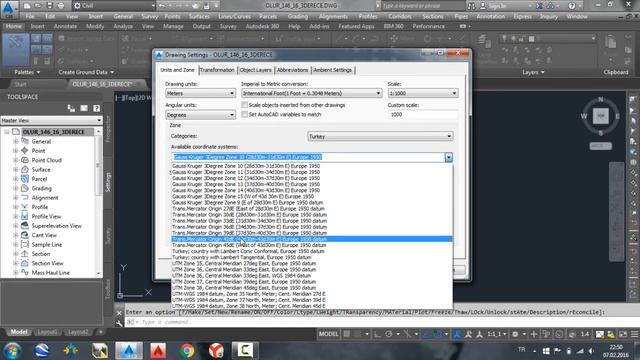The height and width of the screenshot is (360, 640).
Task: Click the Toolspace panorama display icon
Action: [84, 108]
